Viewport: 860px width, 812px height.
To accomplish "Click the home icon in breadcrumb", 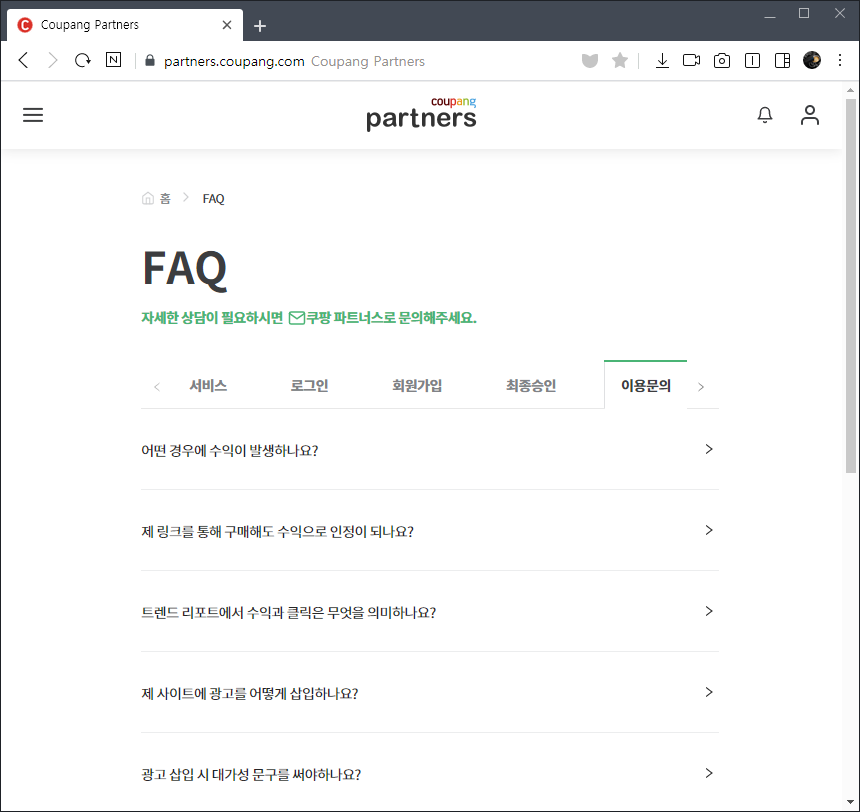I will click(148, 198).
